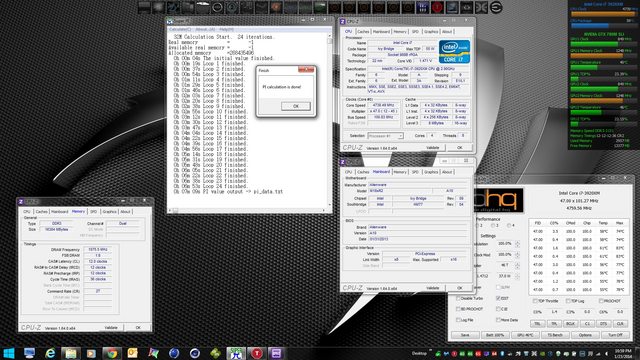The width and height of the screenshot is (640, 360).
Task: Select Performance profile 3 radio button
Action: [x=493, y=225]
